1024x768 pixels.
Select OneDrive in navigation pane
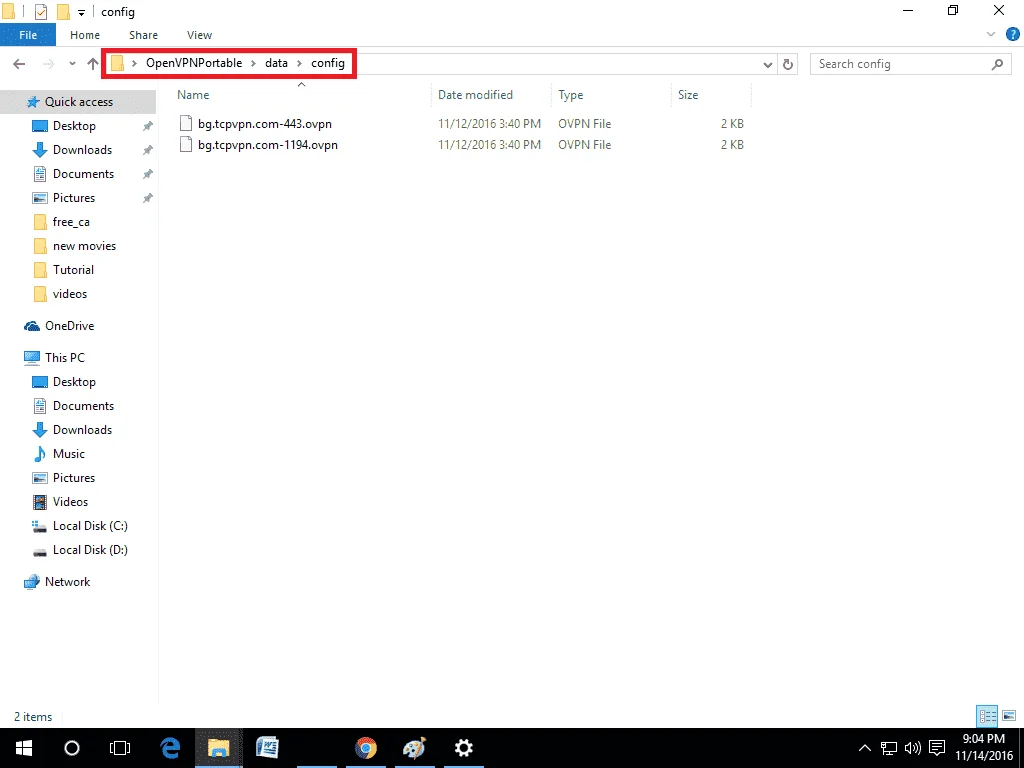[69, 326]
